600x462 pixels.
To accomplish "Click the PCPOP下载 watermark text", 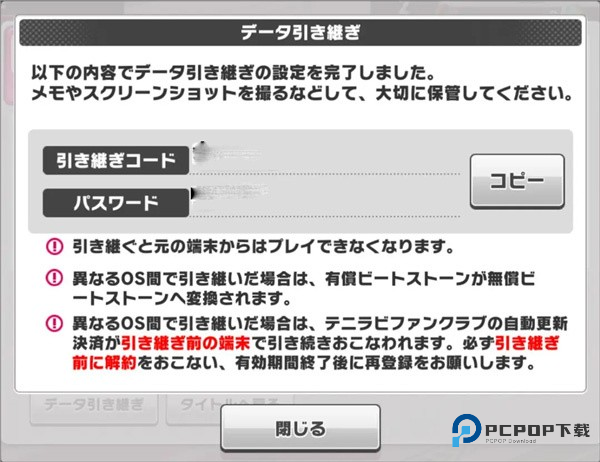I will pos(537,431).
